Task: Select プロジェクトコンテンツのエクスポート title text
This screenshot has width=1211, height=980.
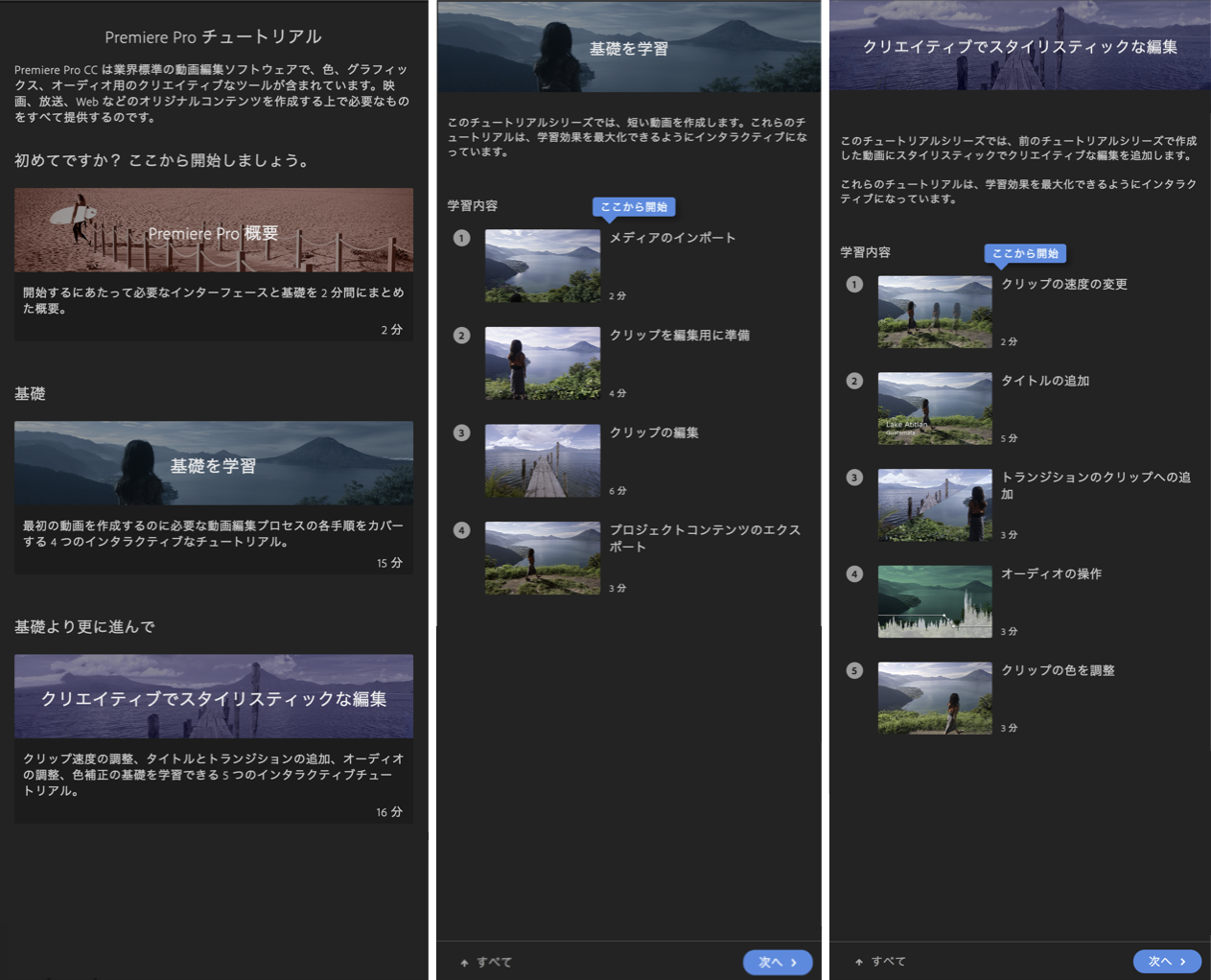Action: pyautogui.click(x=705, y=538)
